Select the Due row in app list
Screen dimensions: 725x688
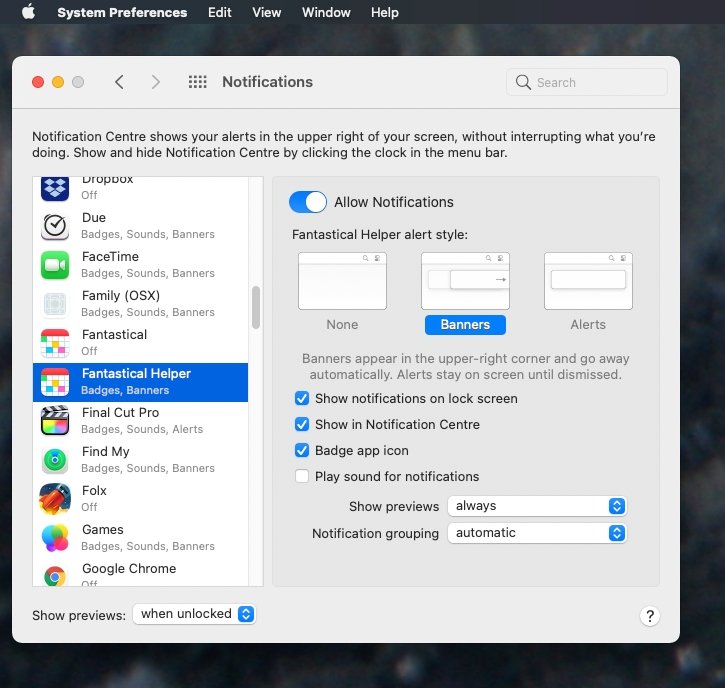pyautogui.click(x=141, y=227)
